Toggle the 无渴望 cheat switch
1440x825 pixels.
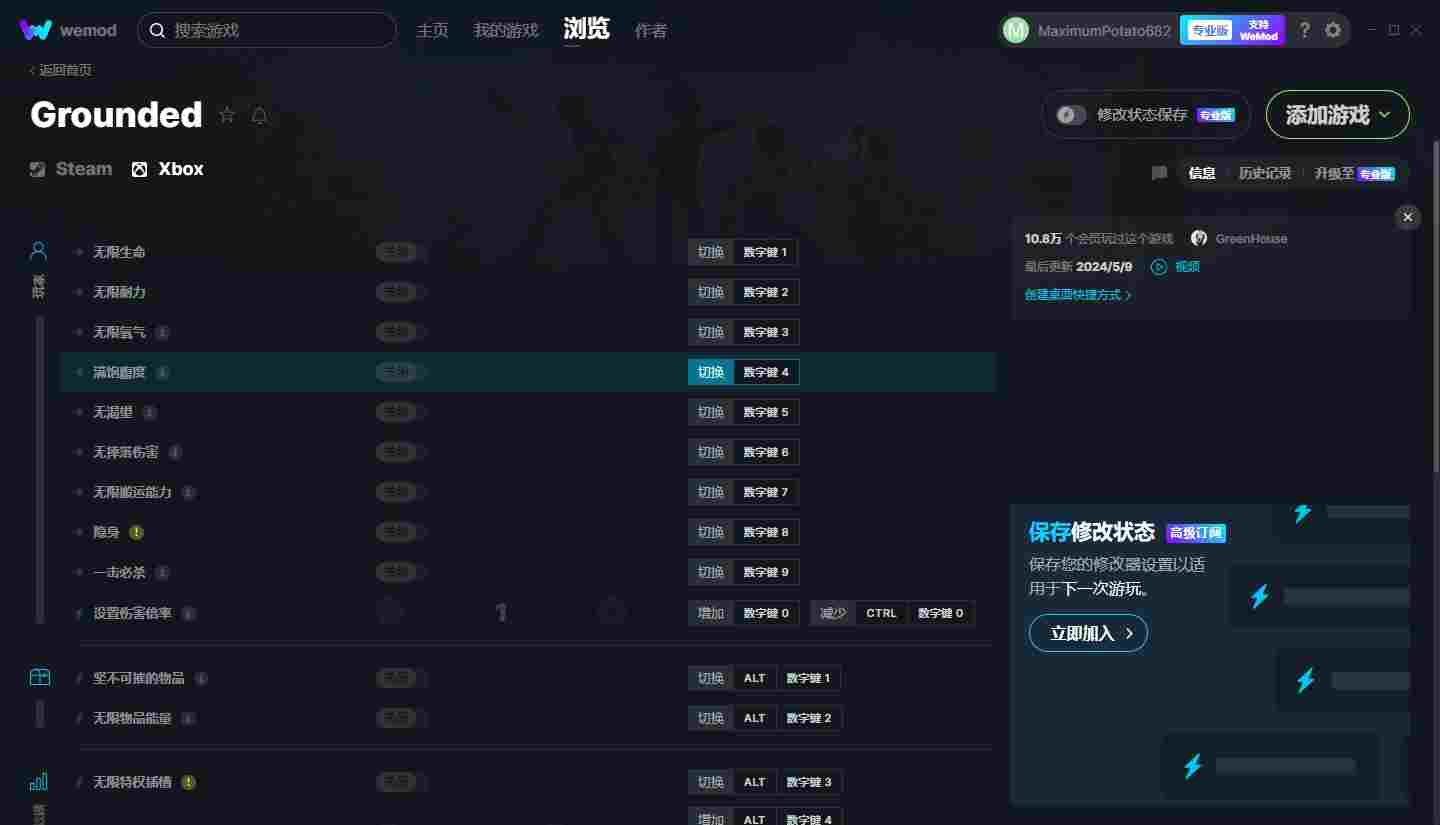pos(401,412)
